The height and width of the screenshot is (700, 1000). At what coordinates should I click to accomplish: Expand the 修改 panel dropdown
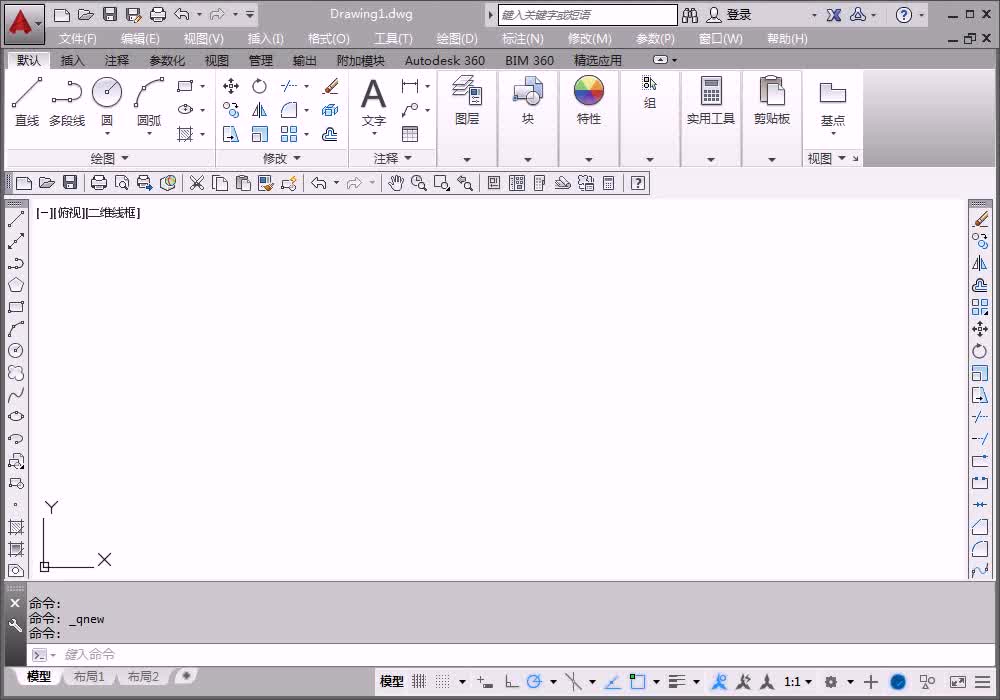[281, 158]
